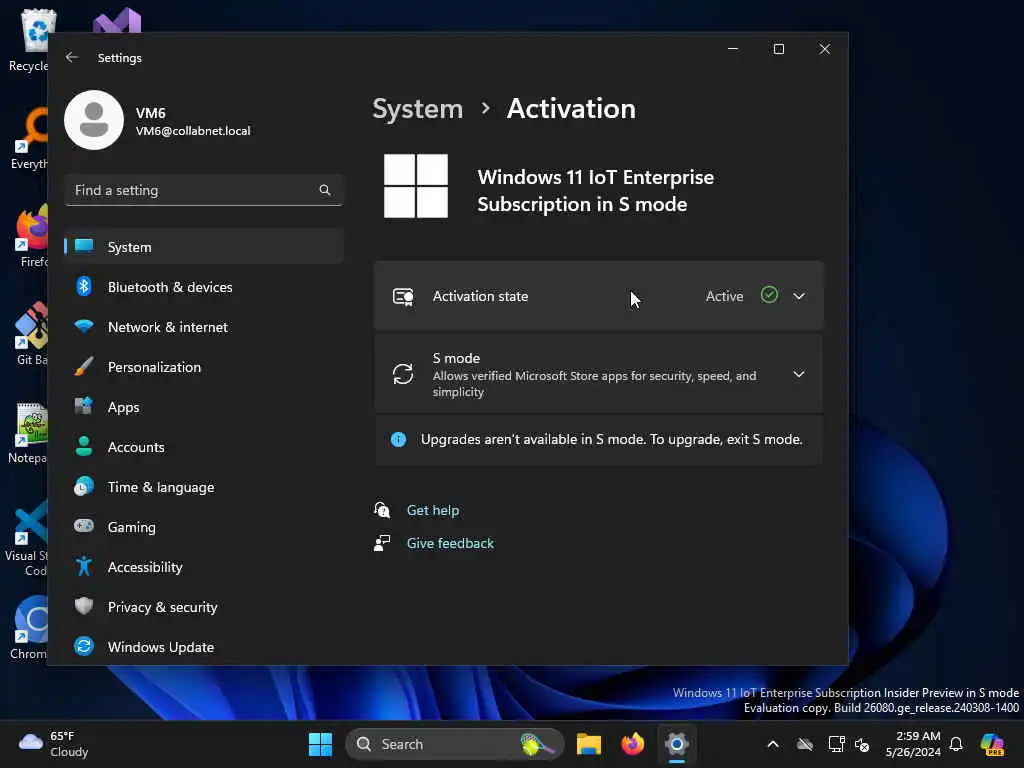Open Gaming settings category
Viewport: 1024px width, 768px height.
(x=204, y=527)
